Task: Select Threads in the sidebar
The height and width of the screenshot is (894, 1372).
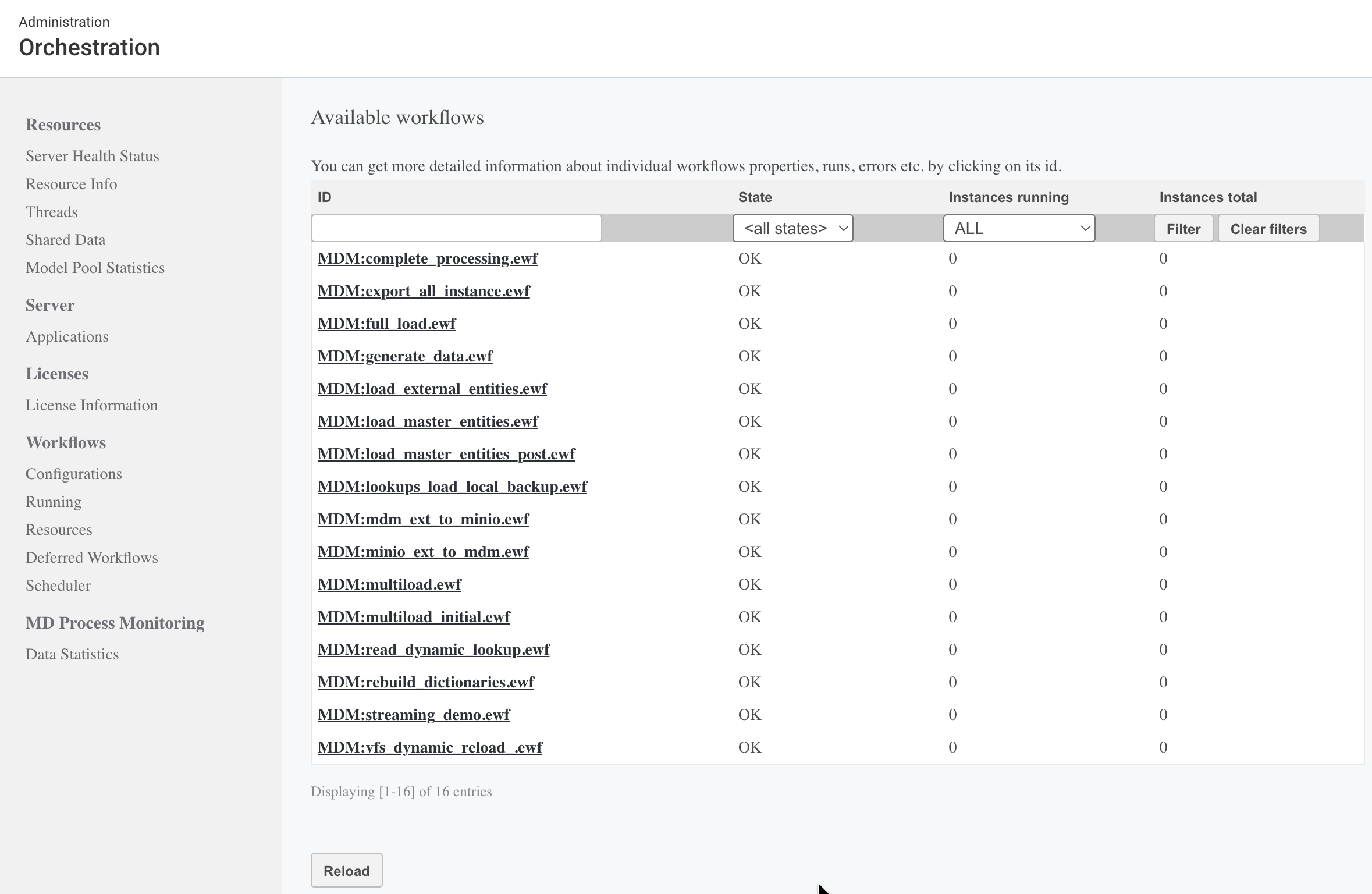Action: (x=52, y=212)
